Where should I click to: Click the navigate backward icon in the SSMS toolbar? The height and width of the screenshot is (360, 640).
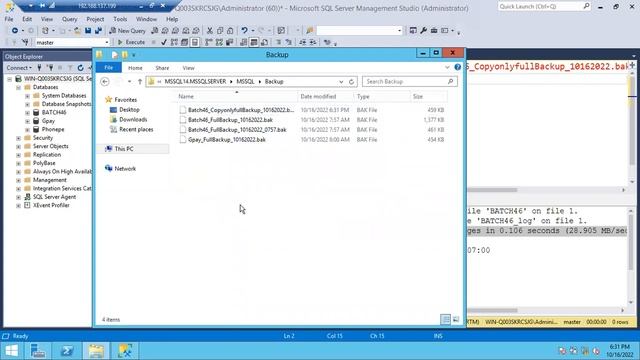click(15, 31)
